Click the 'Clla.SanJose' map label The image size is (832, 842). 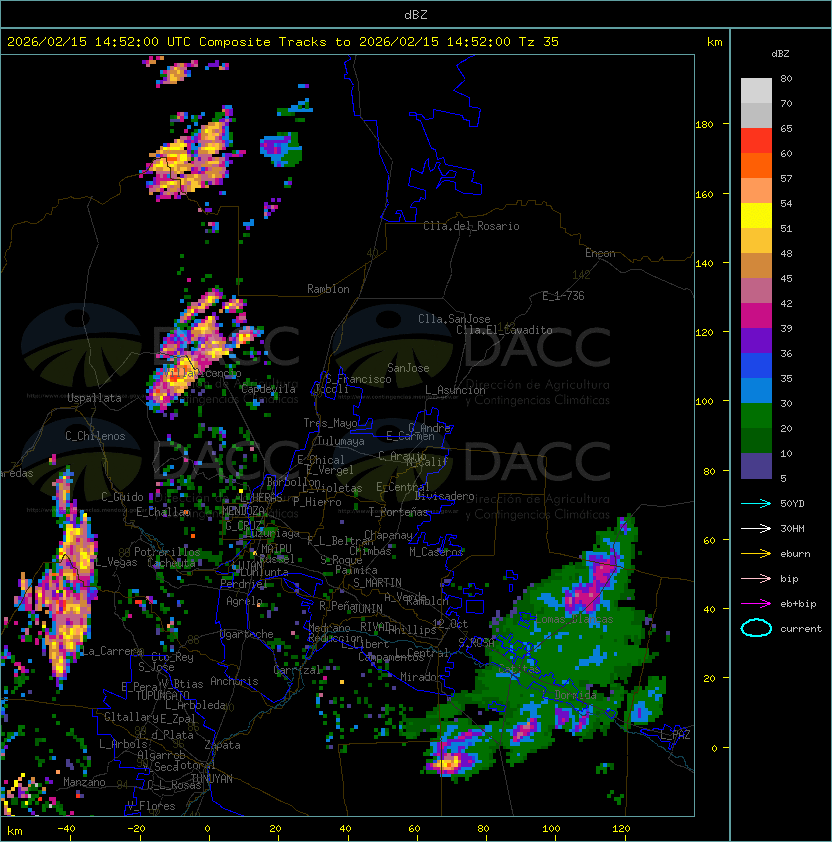click(x=454, y=319)
